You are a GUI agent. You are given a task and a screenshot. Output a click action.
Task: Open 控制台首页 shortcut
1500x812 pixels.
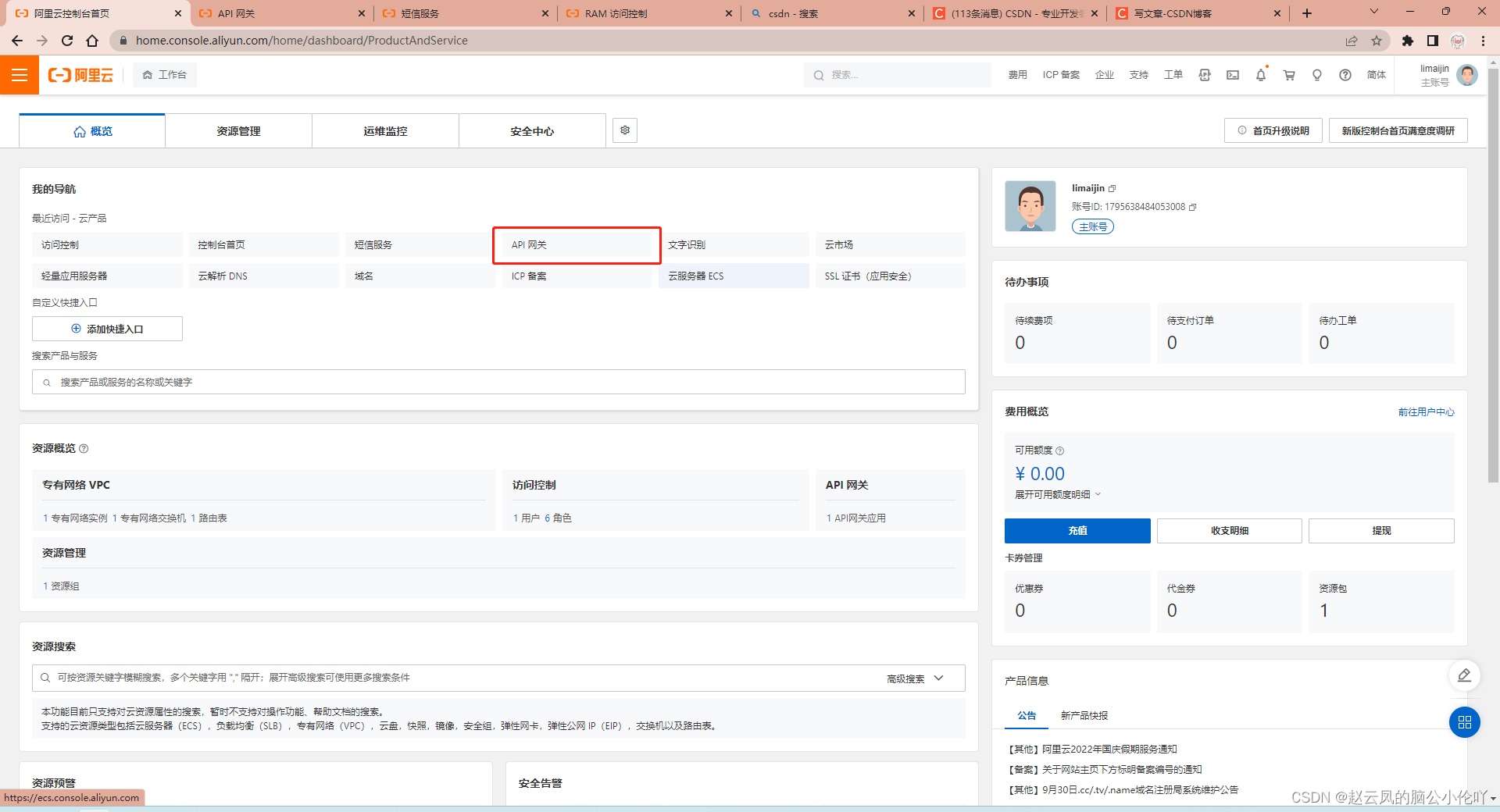[263, 244]
